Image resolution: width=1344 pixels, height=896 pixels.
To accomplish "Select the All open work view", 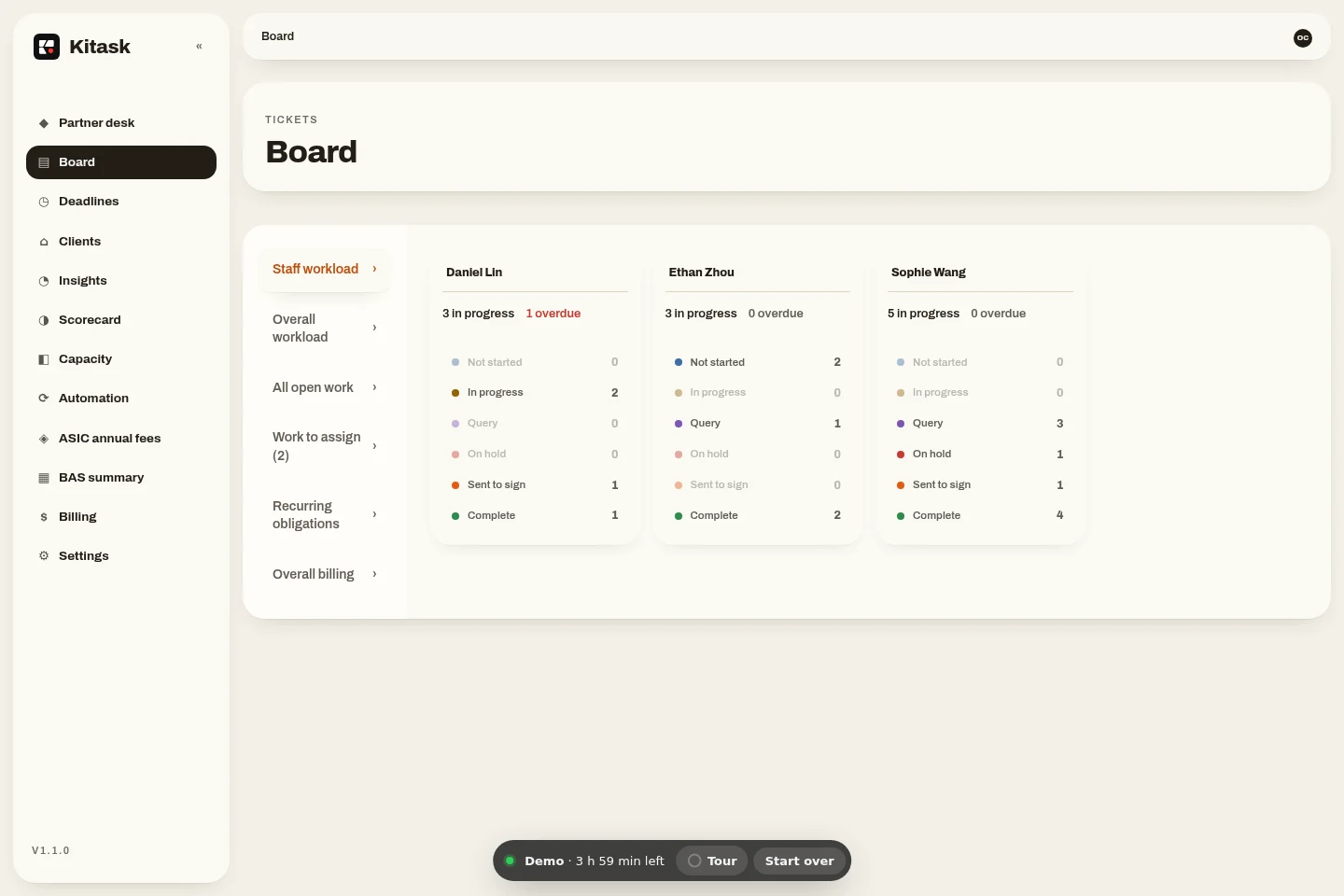I will click(x=325, y=387).
